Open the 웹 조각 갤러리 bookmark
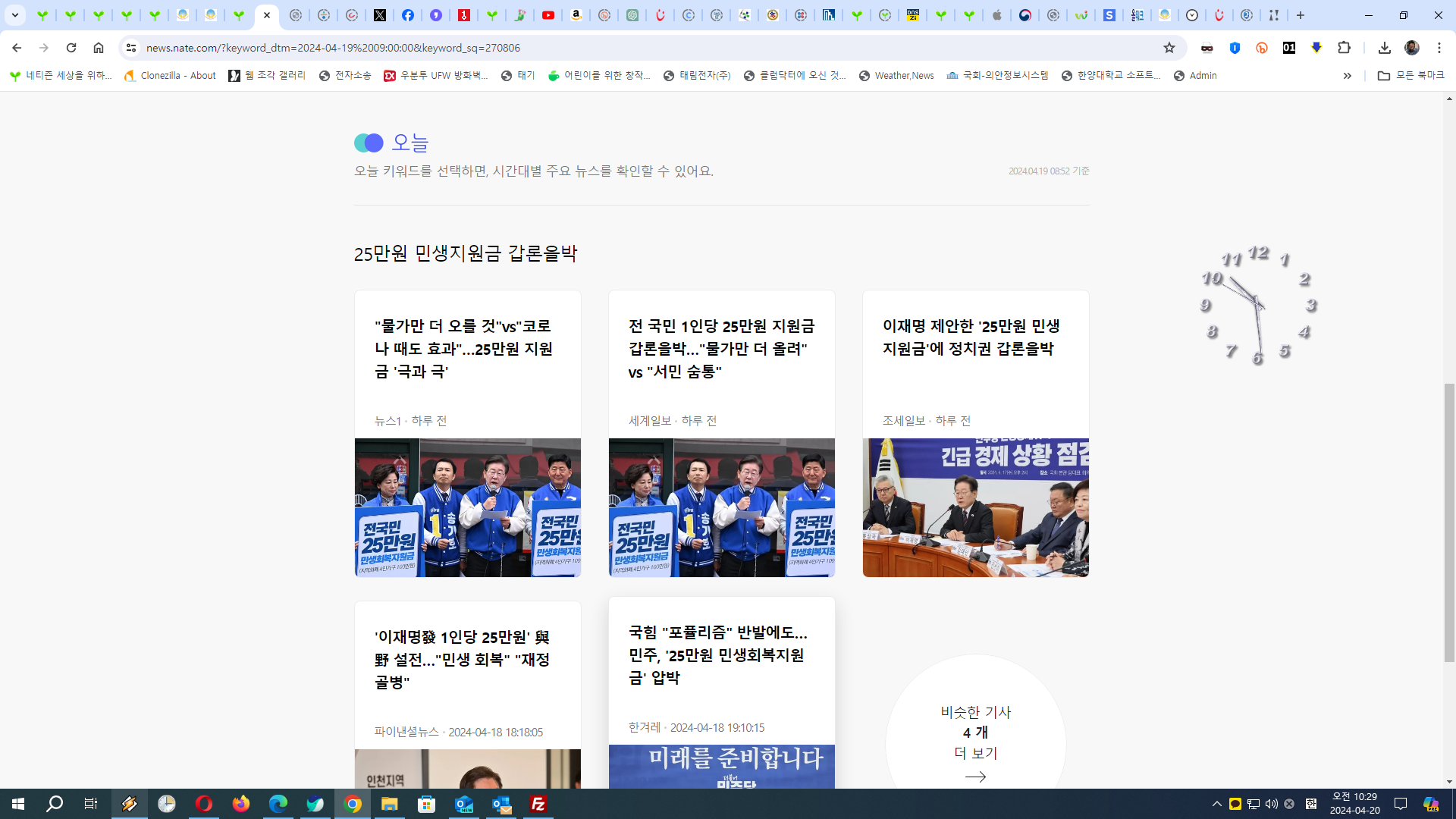The width and height of the screenshot is (1456, 819). pos(267,76)
